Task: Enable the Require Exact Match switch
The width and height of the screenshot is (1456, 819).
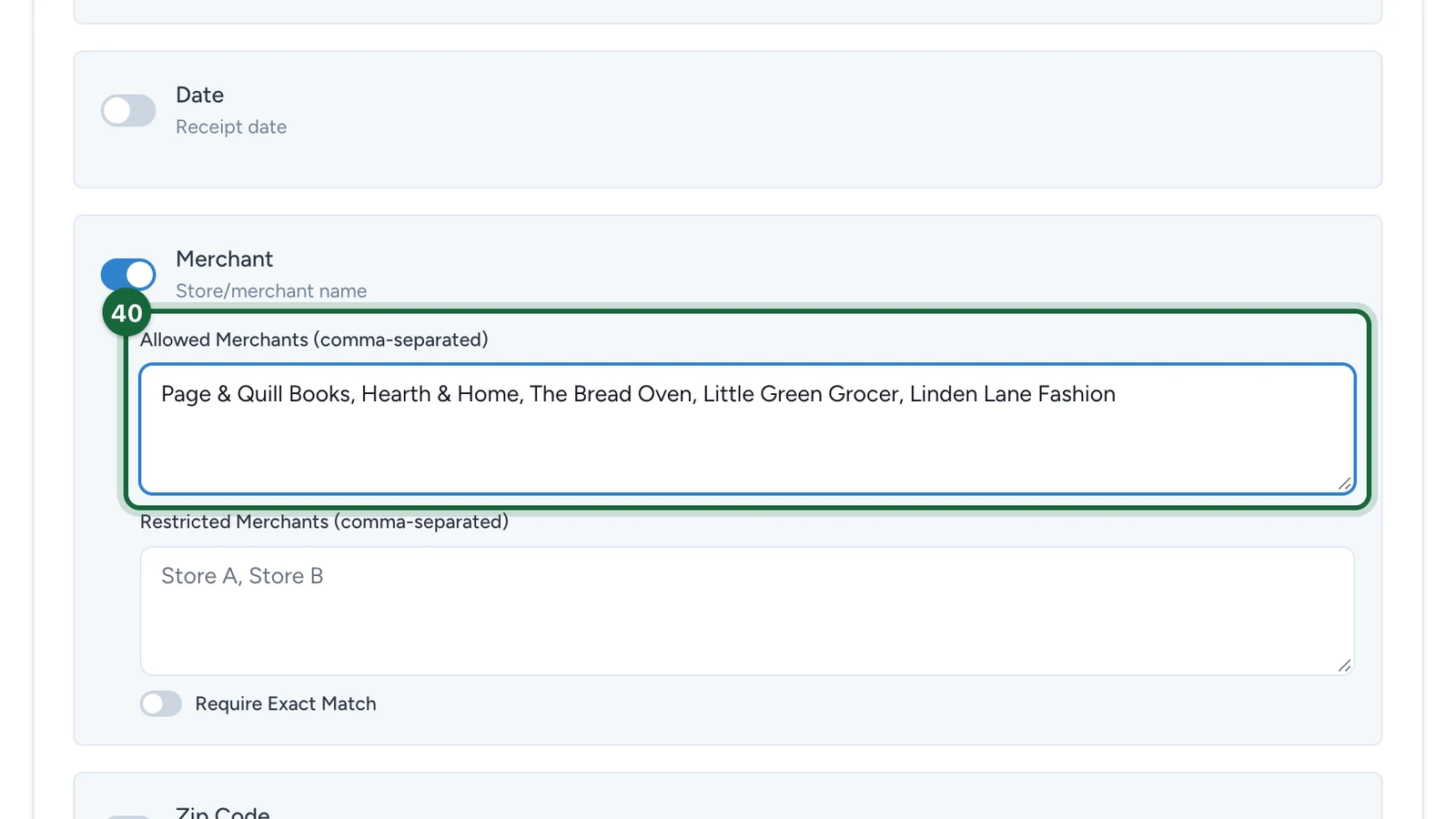Action: click(161, 703)
